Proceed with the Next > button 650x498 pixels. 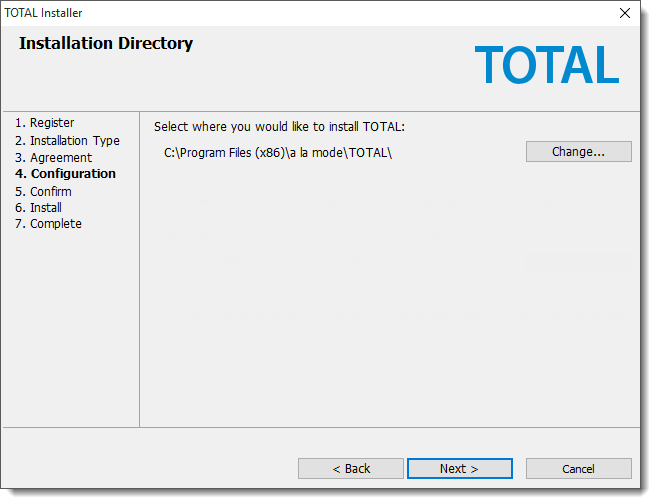460,469
